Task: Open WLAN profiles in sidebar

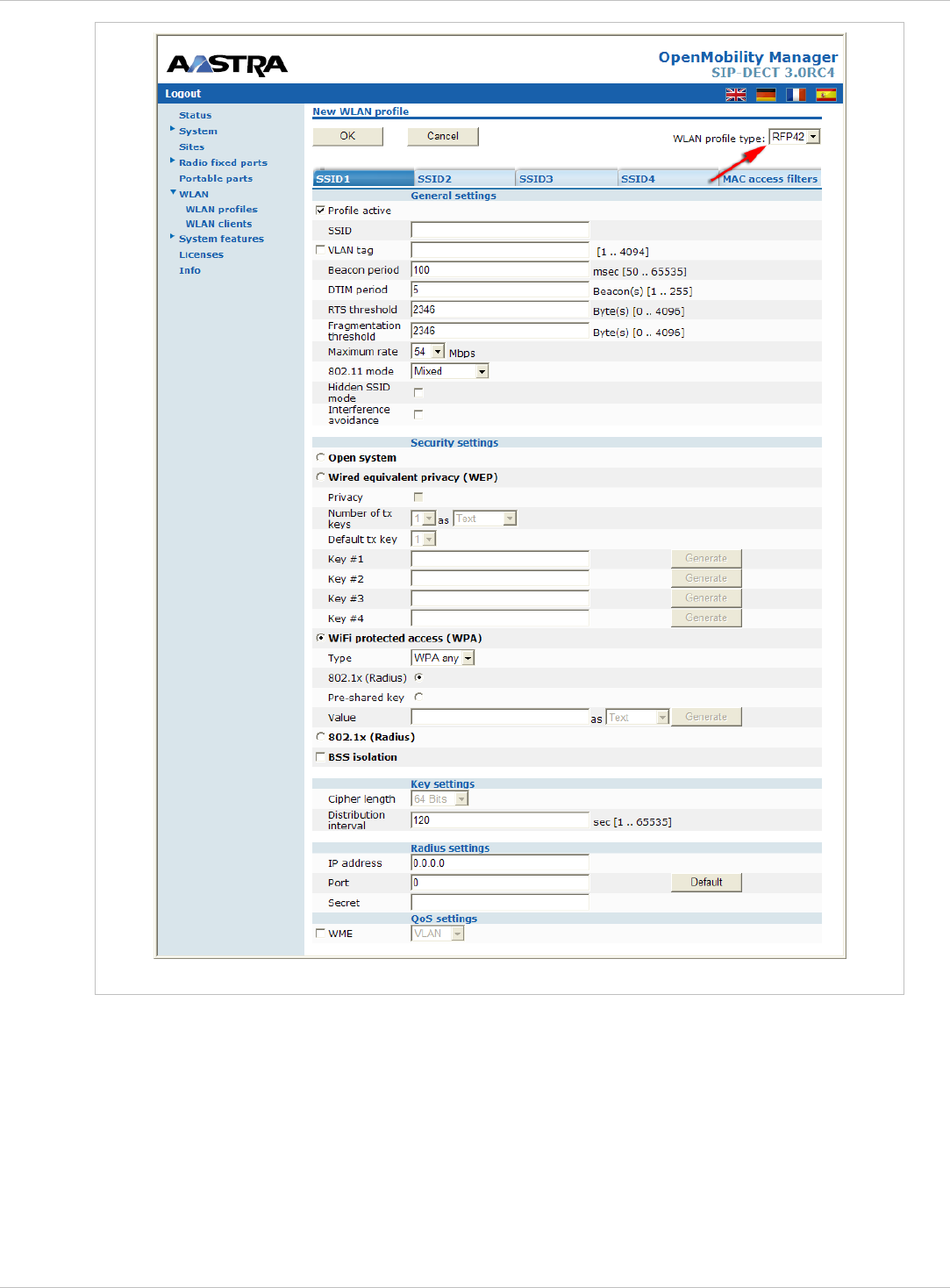Action: [x=221, y=210]
